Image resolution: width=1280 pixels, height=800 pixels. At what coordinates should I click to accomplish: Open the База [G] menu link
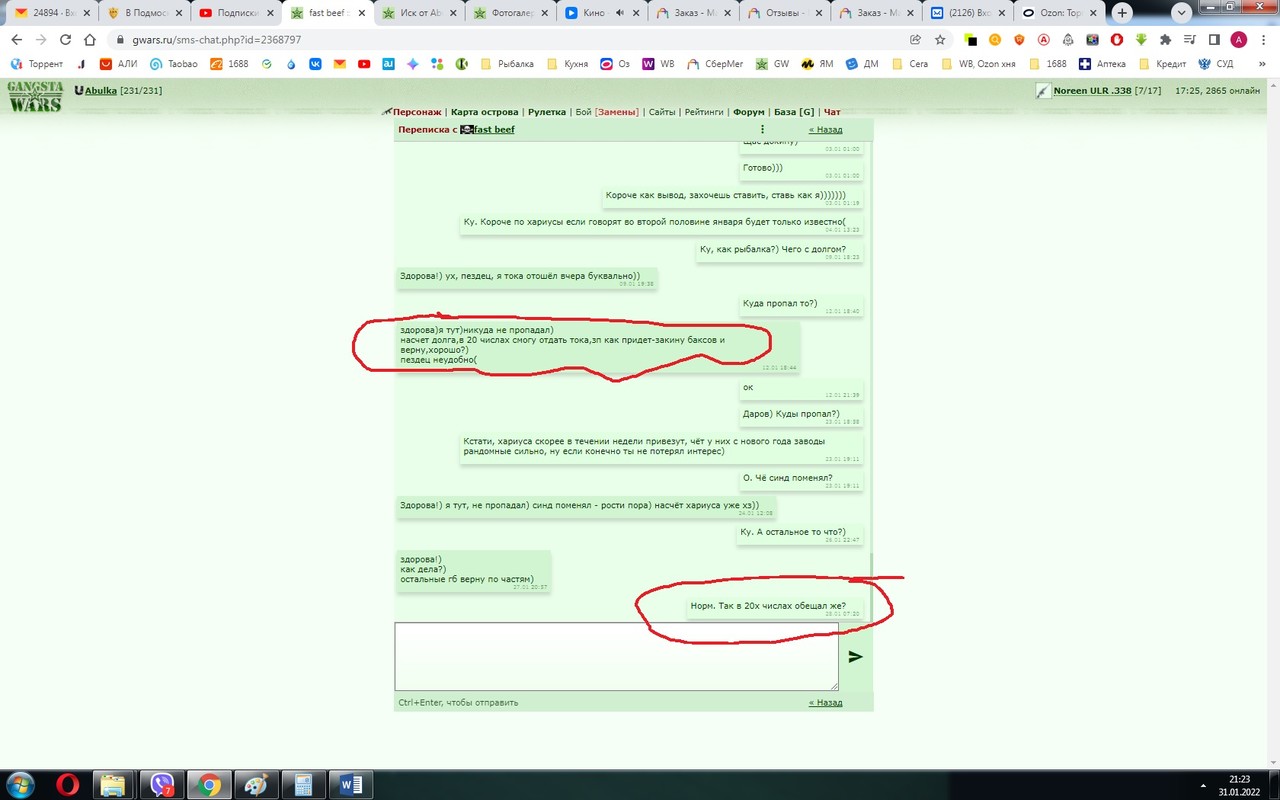coord(794,112)
